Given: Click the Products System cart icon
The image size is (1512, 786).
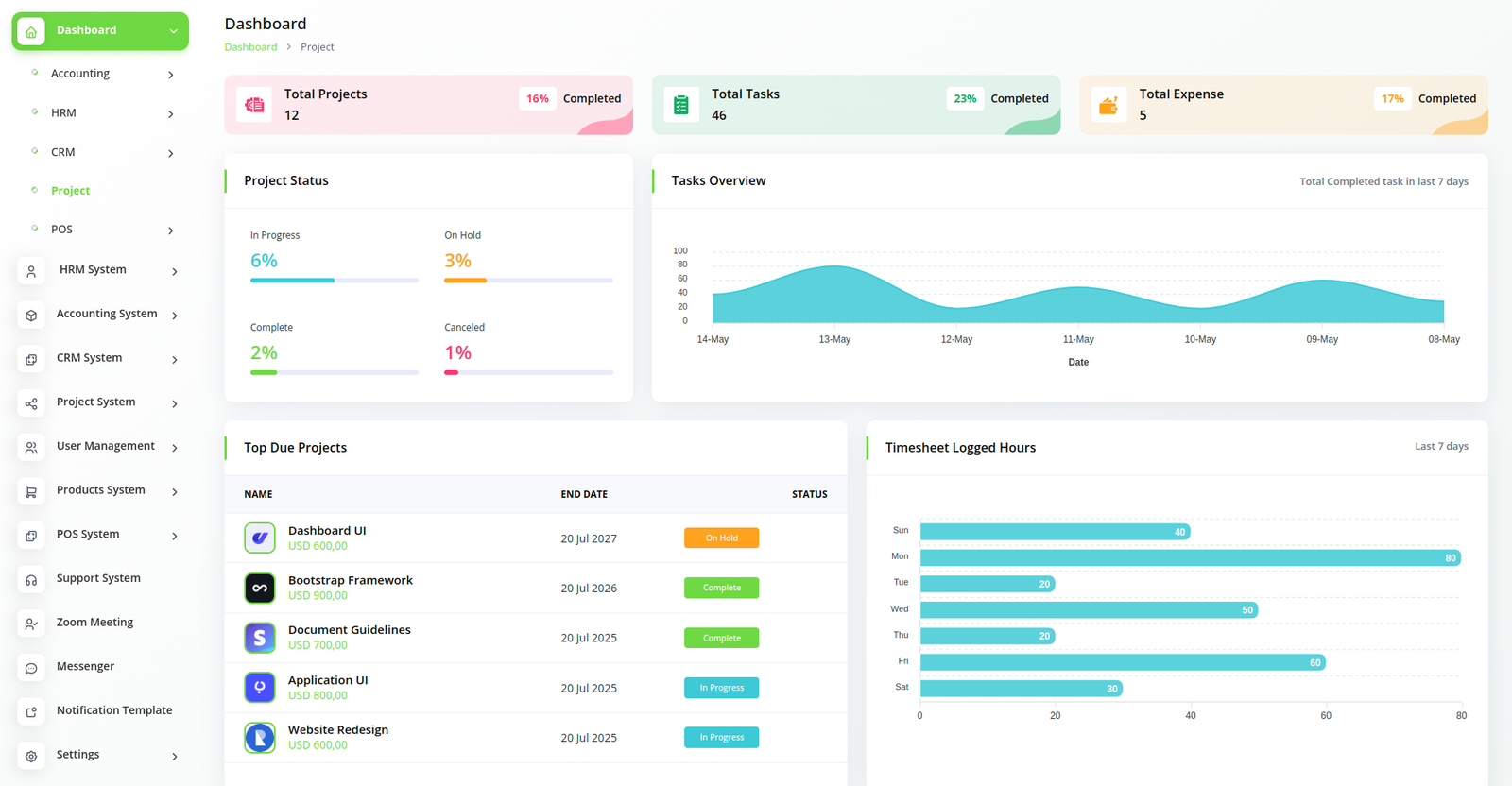Looking at the screenshot, I should point(31,491).
